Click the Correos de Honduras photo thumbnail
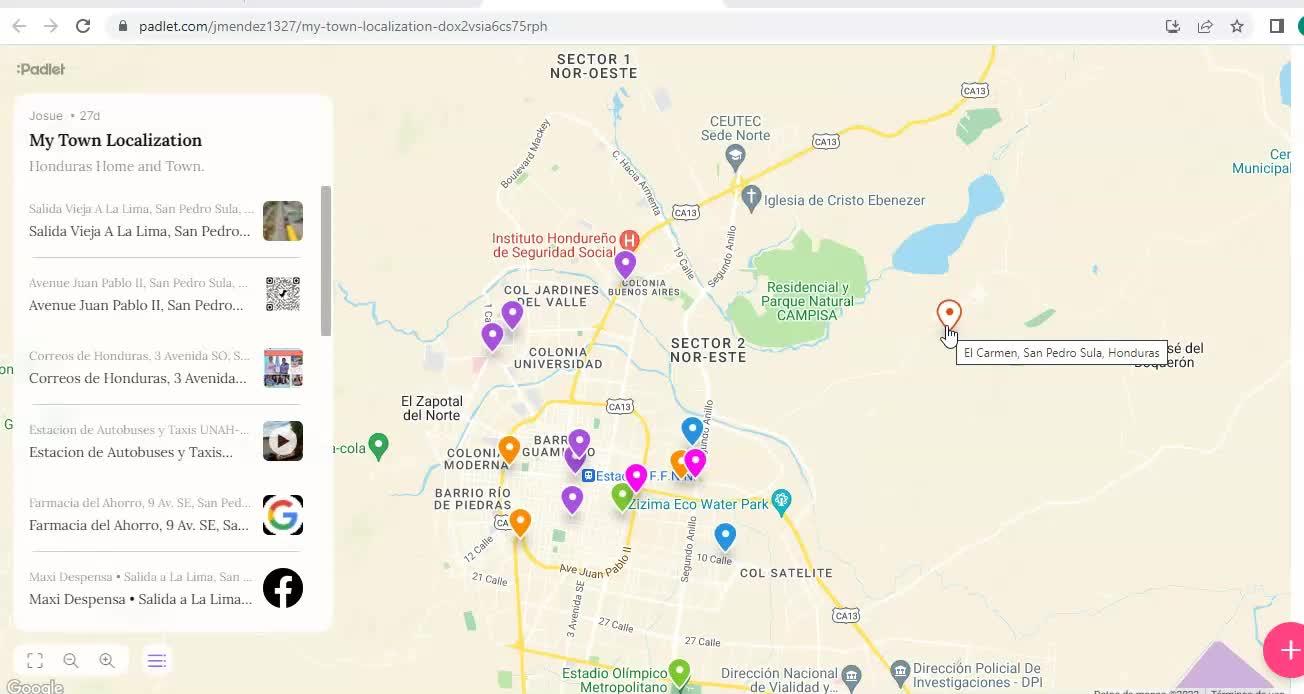Viewport: 1304px width, 694px height. pyautogui.click(x=283, y=367)
